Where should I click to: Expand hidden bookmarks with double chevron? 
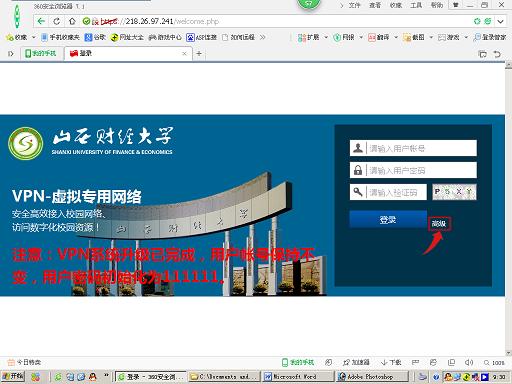coord(263,37)
